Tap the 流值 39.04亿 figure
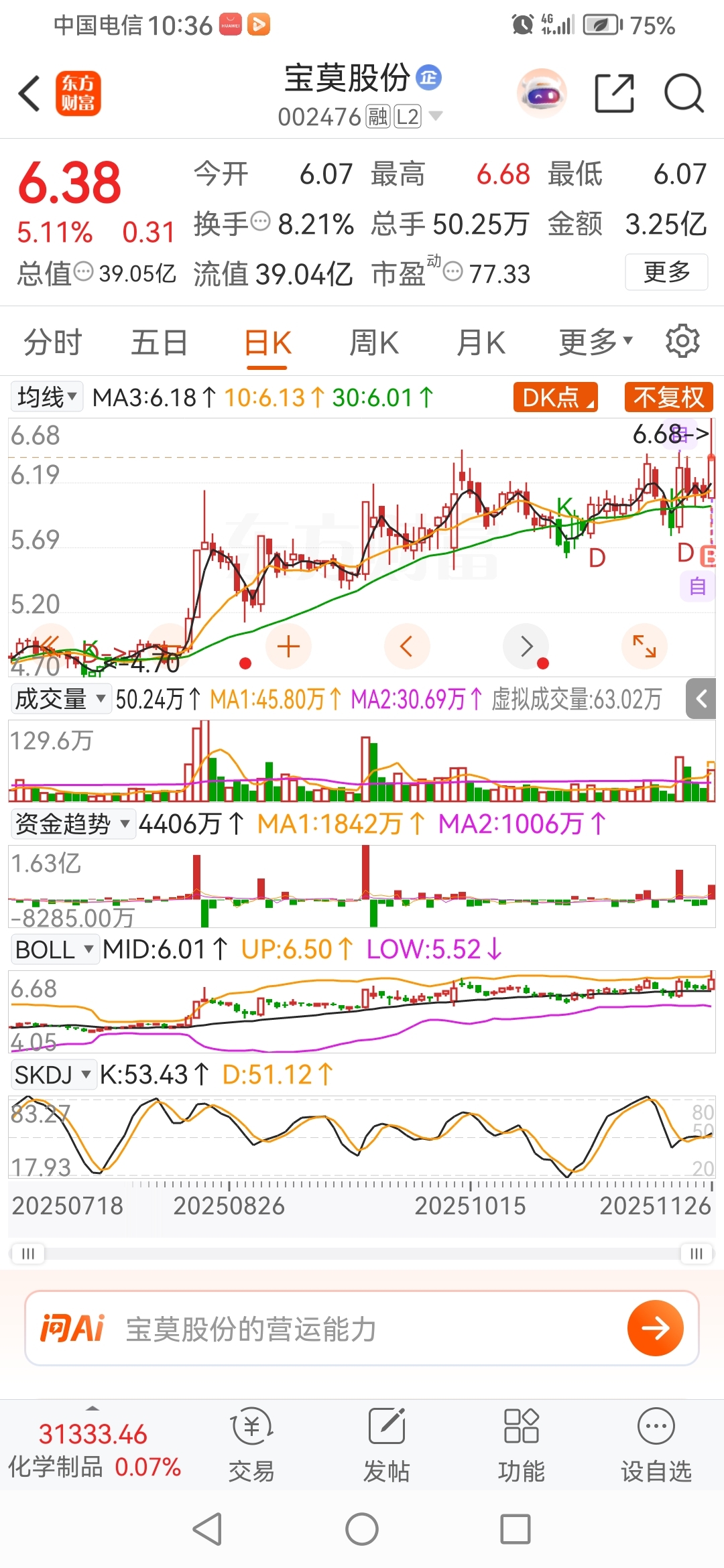Image resolution: width=724 pixels, height=1568 pixels. point(274,273)
